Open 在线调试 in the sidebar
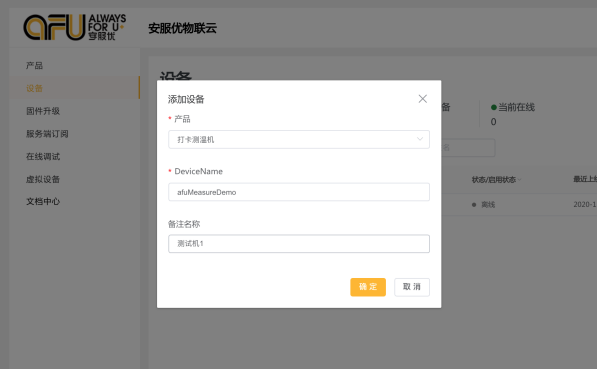The height and width of the screenshot is (369, 597). [x=43, y=157]
